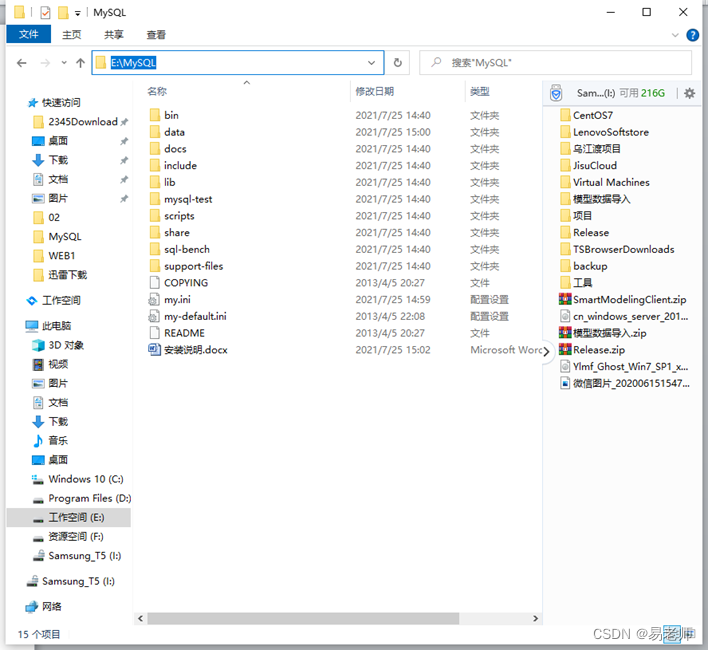Screen dimensions: 708x650
Task: Click the horizontal scrollbar thumb
Action: pyautogui.click(x=303, y=618)
